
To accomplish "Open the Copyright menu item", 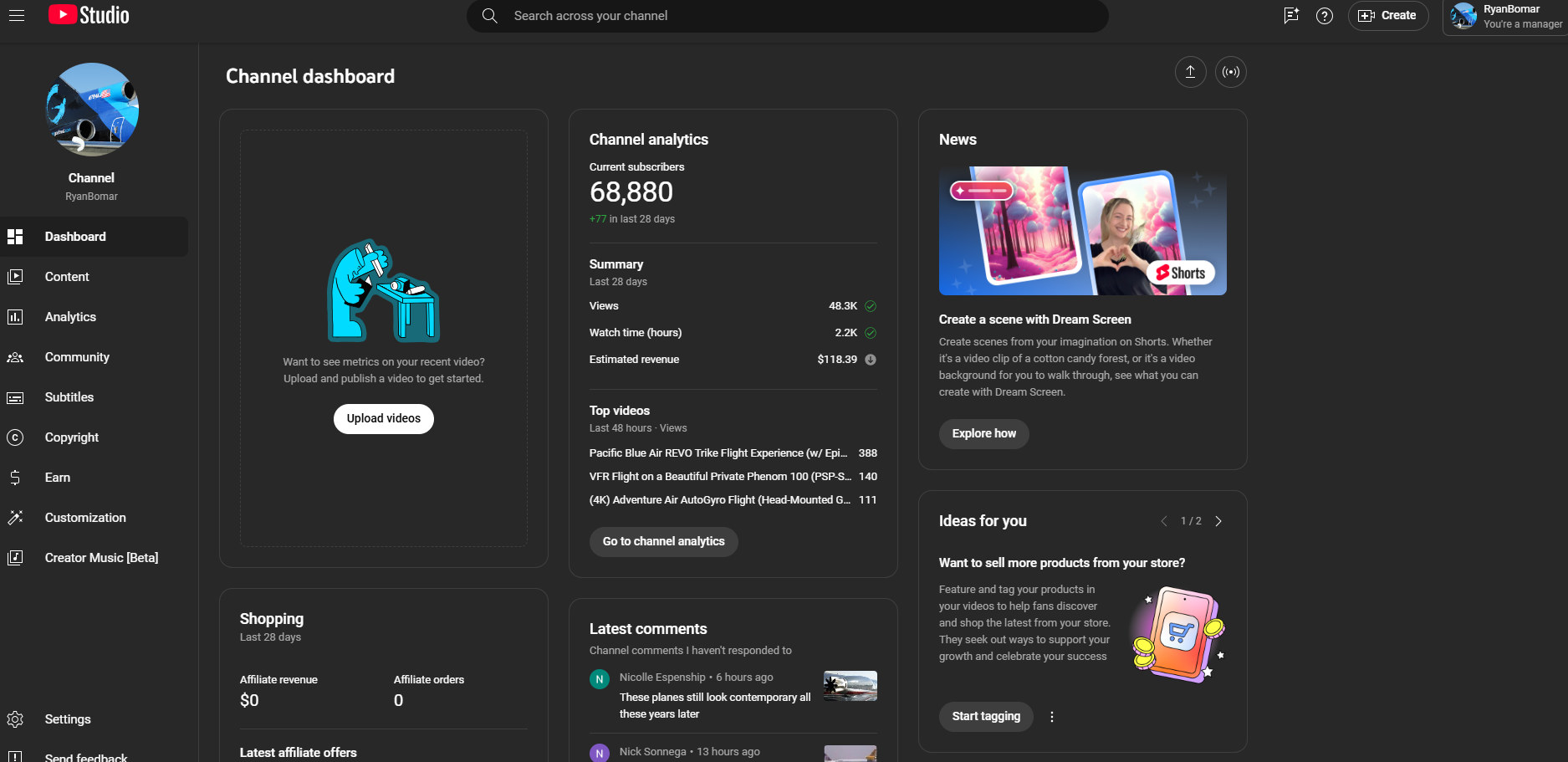I will pos(94,437).
